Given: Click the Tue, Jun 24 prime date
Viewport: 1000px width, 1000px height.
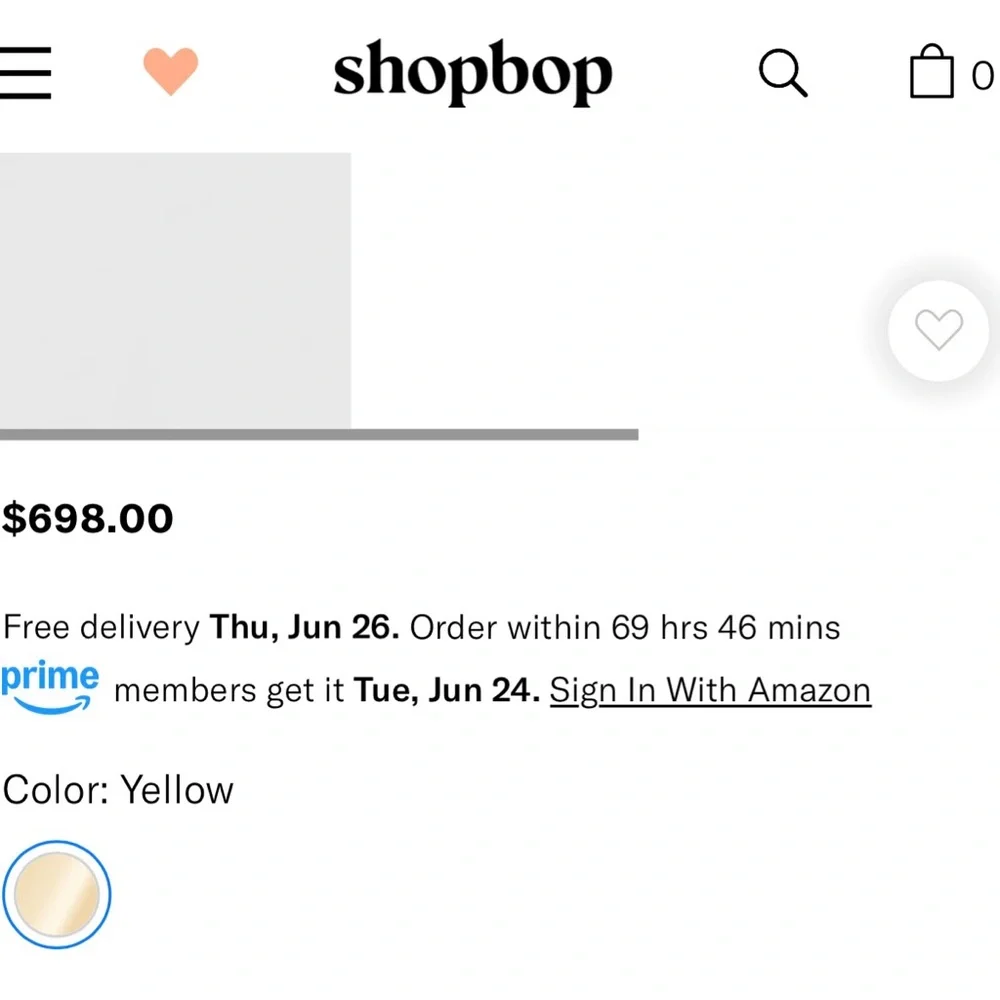Looking at the screenshot, I should coord(446,690).
